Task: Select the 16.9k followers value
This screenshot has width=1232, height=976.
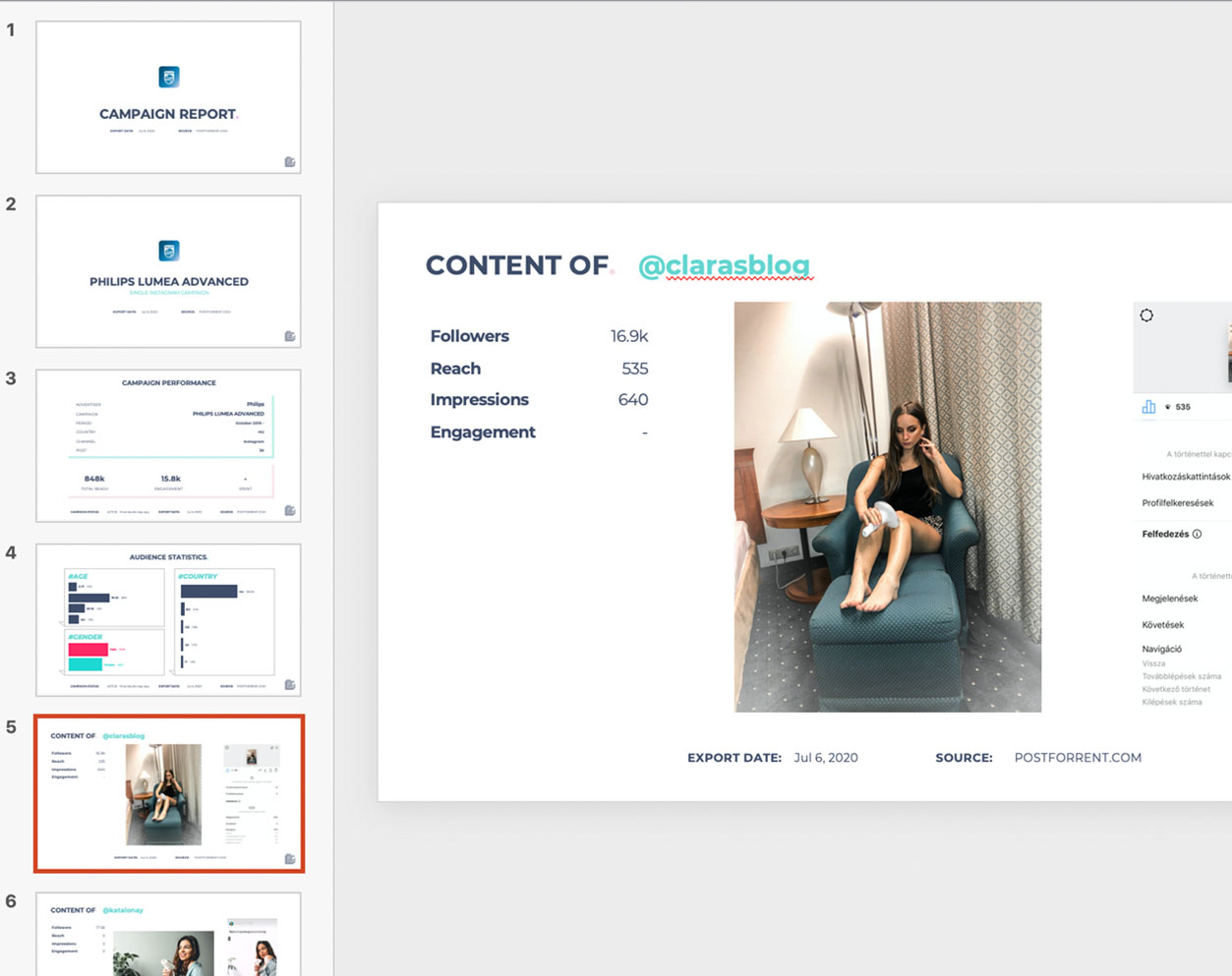Action: click(x=629, y=336)
